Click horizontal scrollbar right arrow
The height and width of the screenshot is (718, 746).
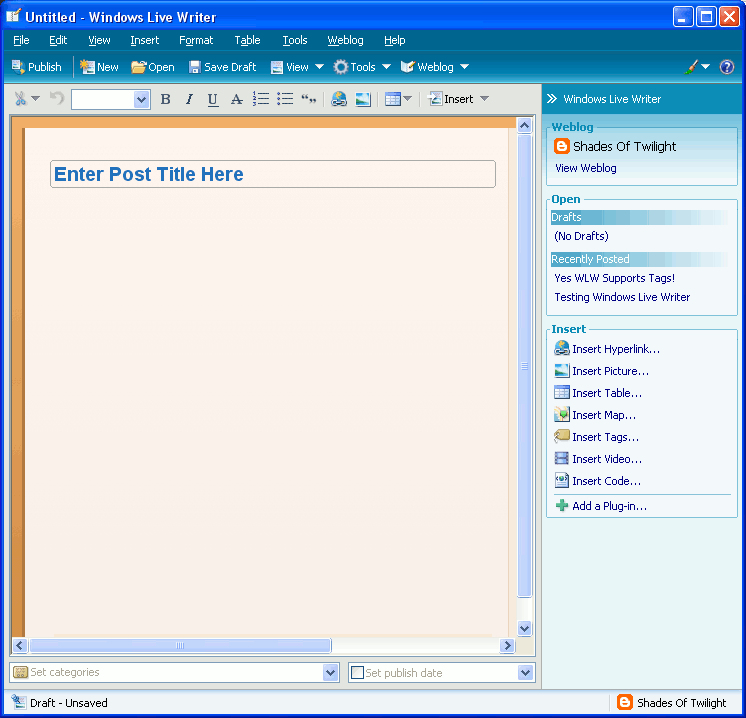[x=507, y=645]
